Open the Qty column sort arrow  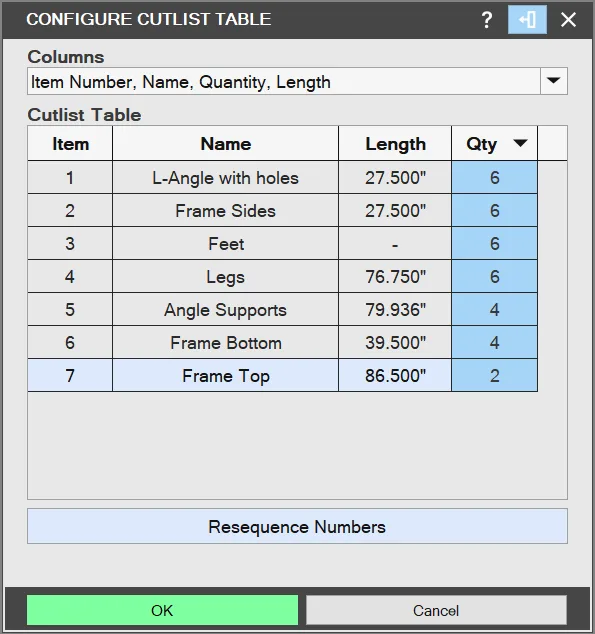520,143
